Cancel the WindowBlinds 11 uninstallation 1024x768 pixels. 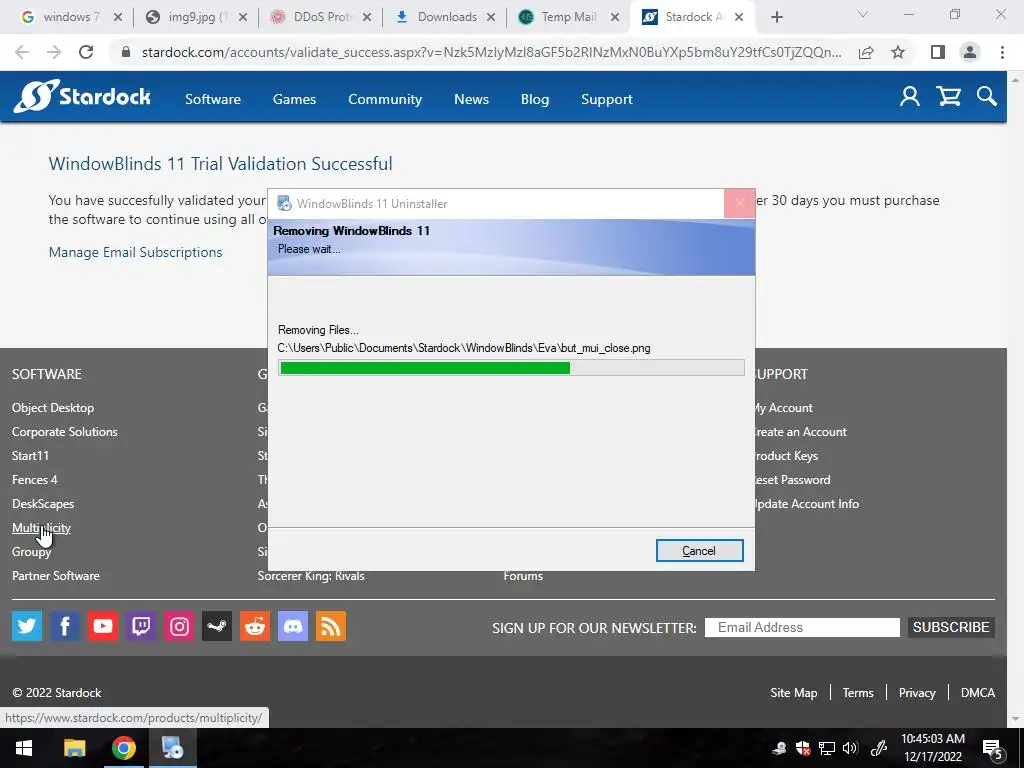(699, 551)
